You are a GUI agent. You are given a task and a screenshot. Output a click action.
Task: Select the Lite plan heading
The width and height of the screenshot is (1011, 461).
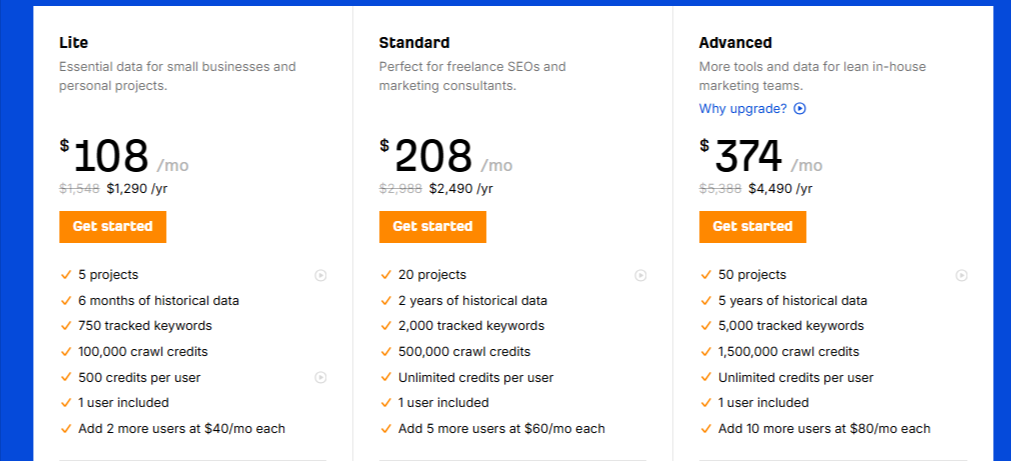74,43
